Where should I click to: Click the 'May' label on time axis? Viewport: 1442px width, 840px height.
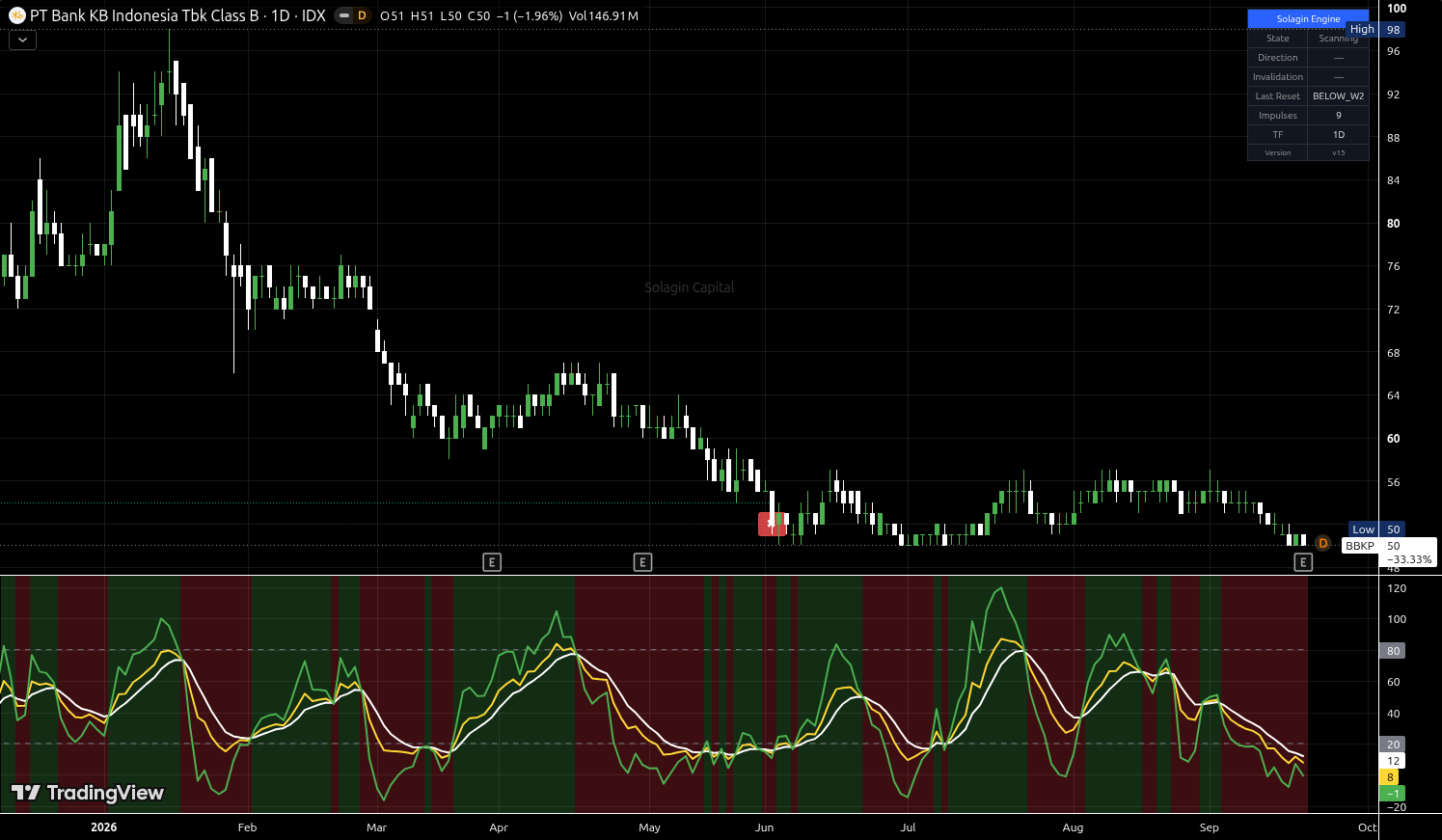click(649, 827)
